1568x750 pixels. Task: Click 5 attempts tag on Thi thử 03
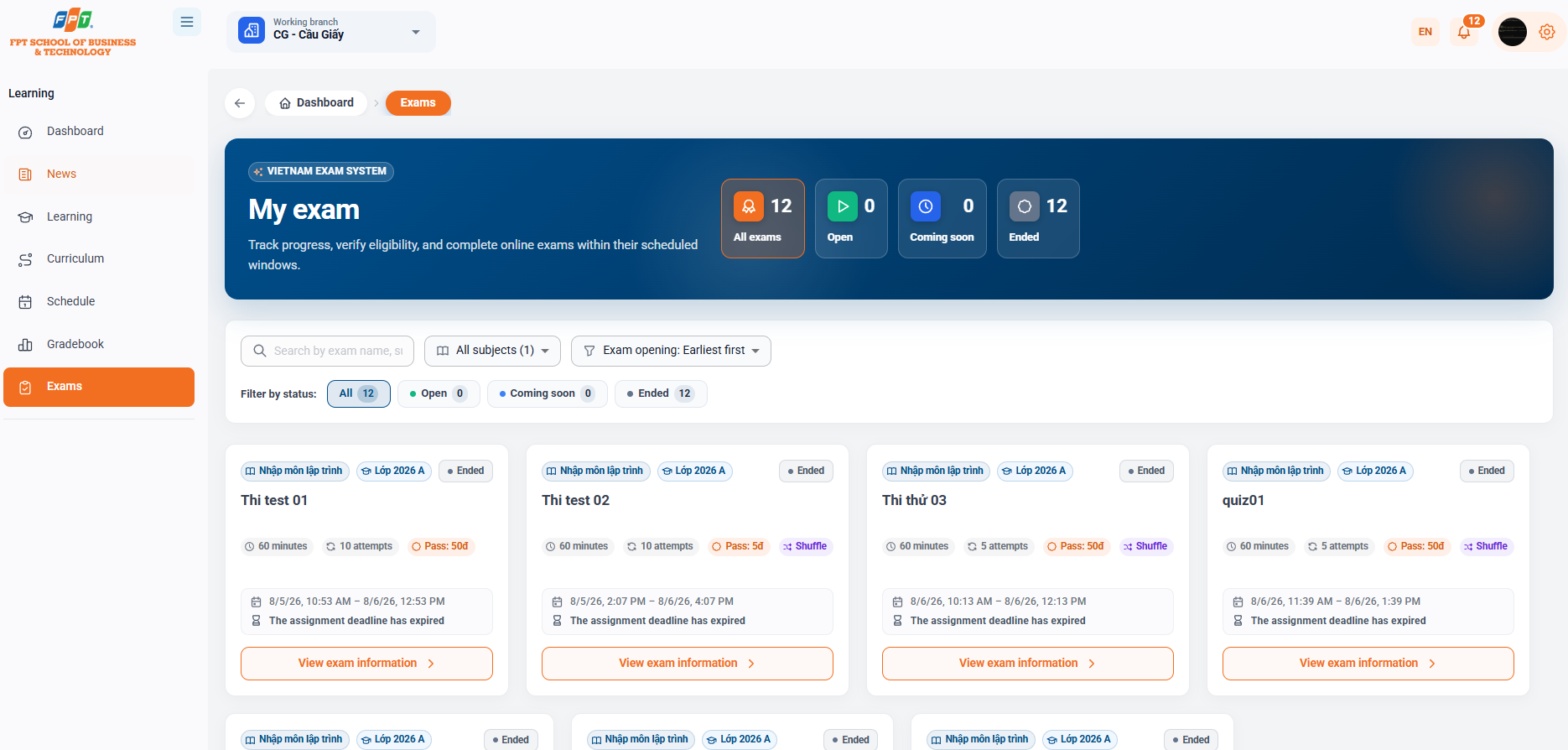tap(998, 547)
